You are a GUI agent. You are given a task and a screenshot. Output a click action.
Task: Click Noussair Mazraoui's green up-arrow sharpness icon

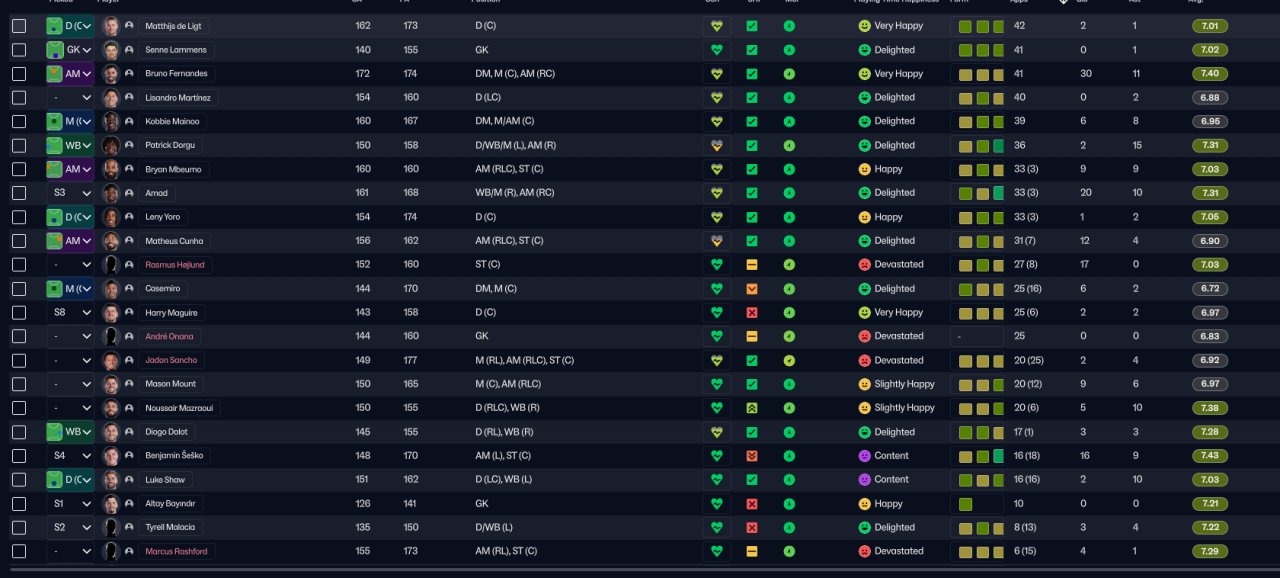point(752,408)
